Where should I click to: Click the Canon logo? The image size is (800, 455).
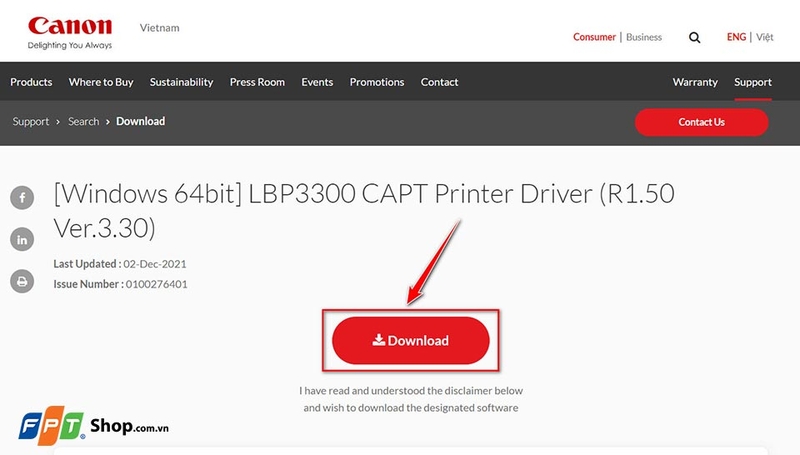[x=70, y=33]
